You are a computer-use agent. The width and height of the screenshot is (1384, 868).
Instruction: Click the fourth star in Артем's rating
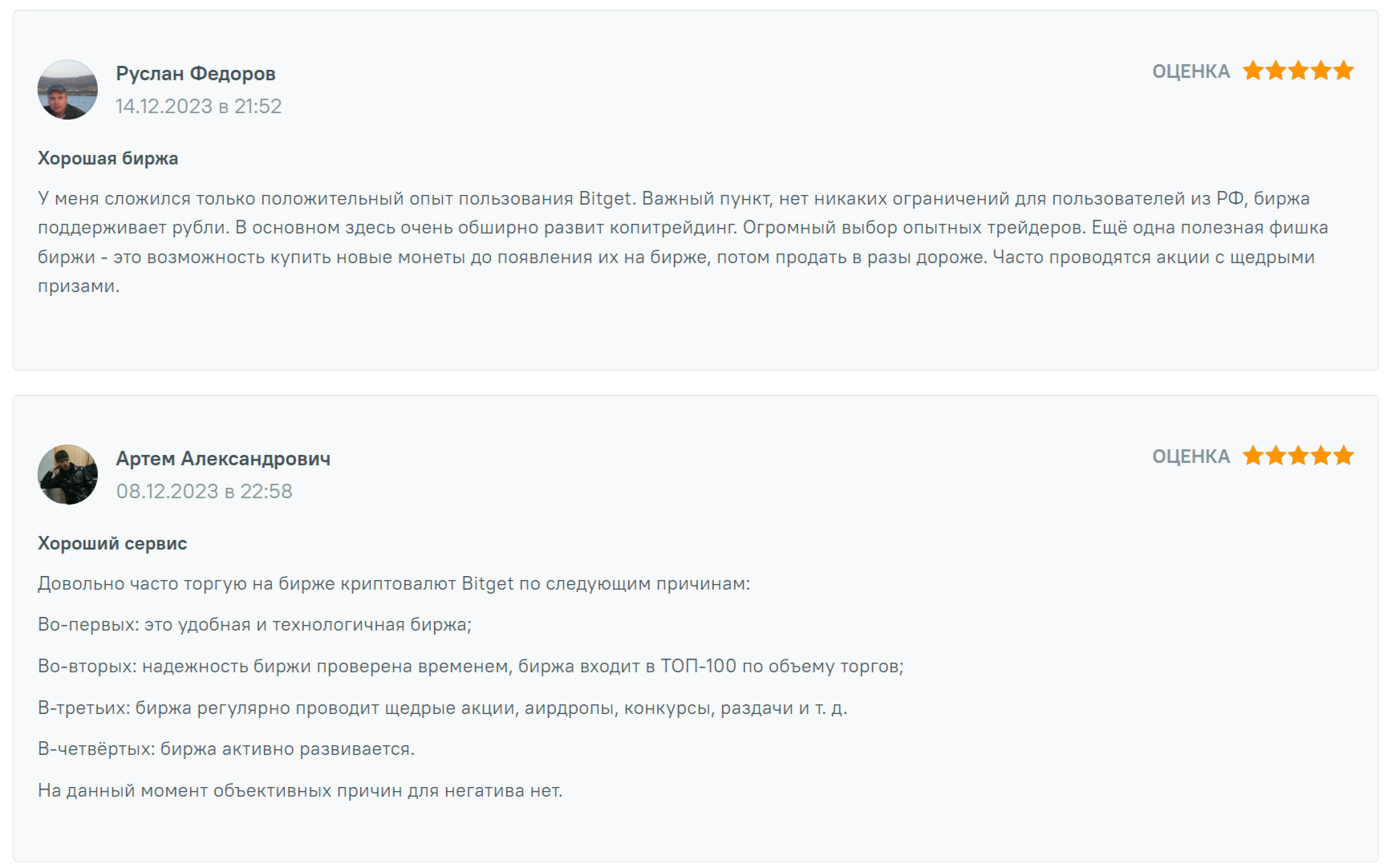click(x=1321, y=456)
